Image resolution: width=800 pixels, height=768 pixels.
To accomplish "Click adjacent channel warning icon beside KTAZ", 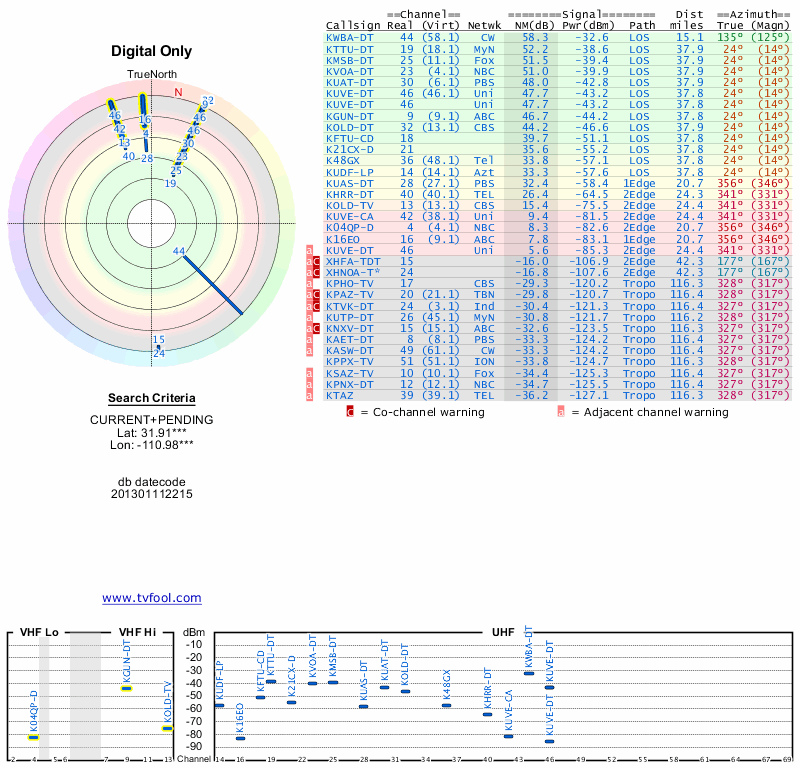I will click(309, 396).
